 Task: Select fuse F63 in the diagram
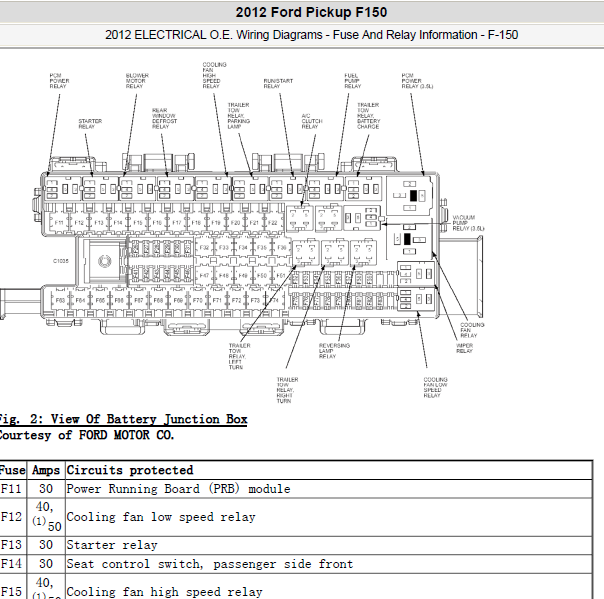pyautogui.click(x=60, y=300)
